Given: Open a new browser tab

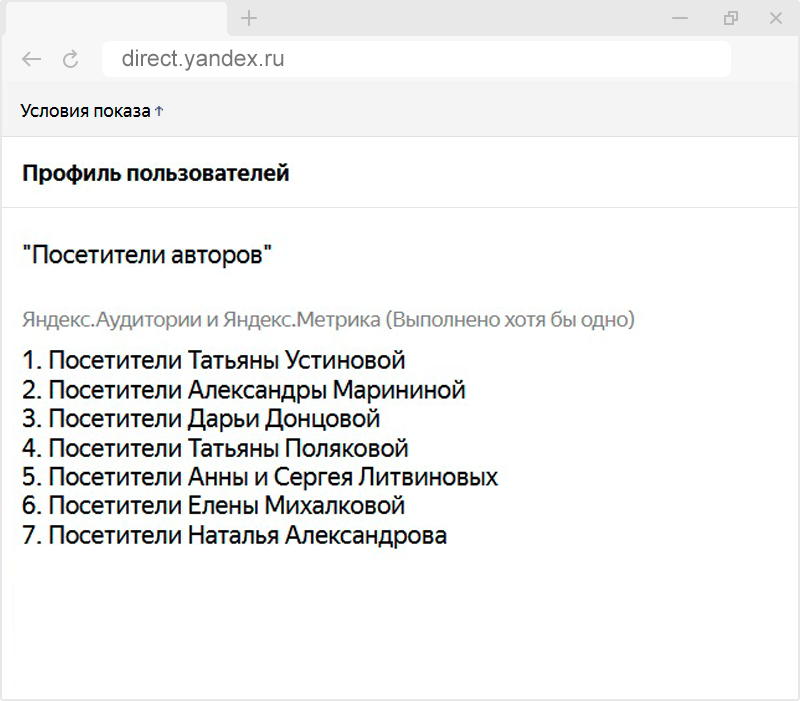Looking at the screenshot, I should (249, 18).
